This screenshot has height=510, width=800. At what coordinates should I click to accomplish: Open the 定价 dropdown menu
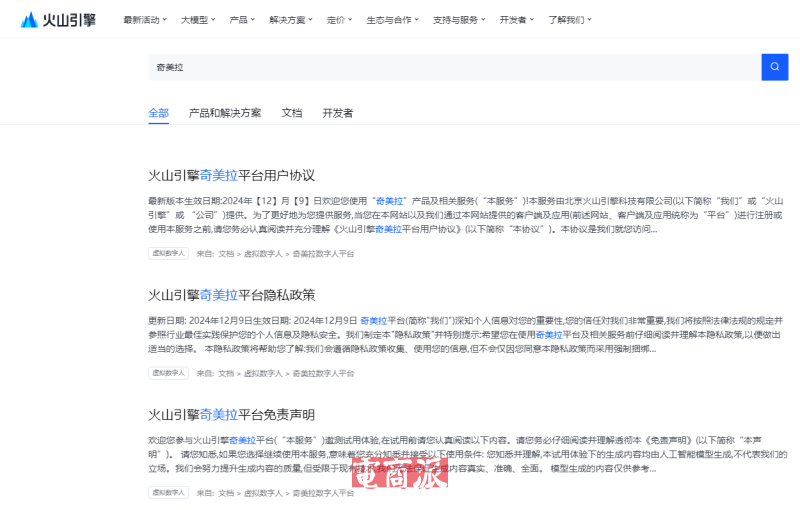tap(339, 20)
